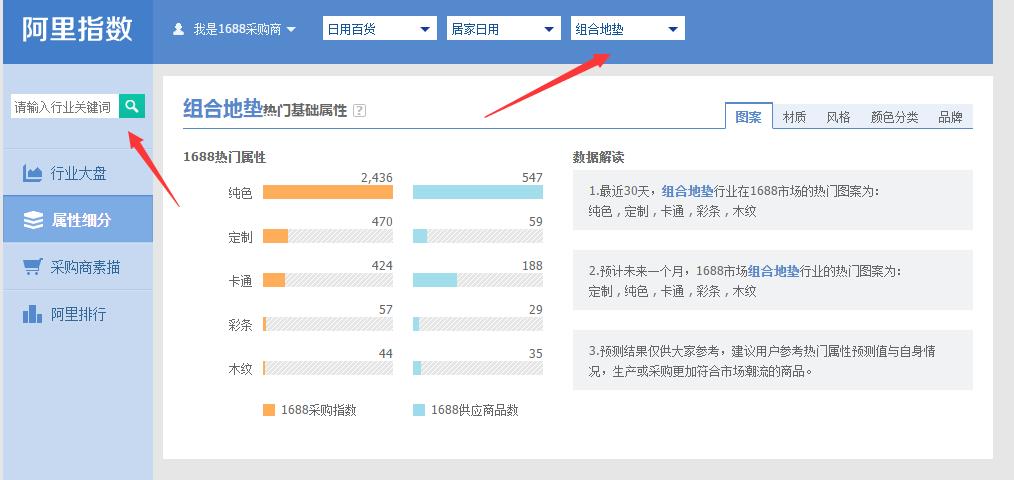1014x480 pixels.
Task: Open 阿里排行 in the sidebar
Action: [x=78, y=314]
